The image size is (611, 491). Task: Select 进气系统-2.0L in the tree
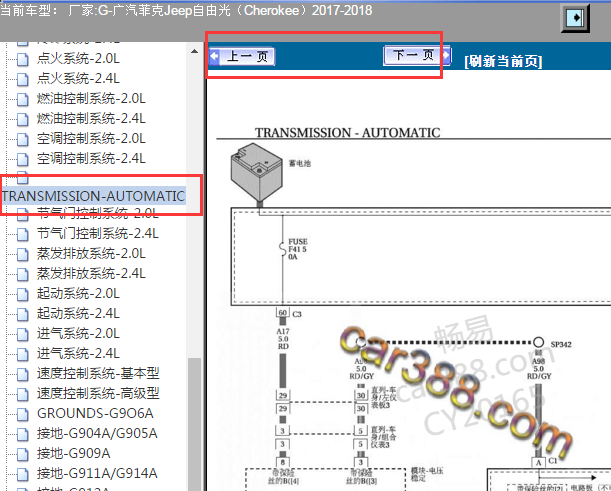[78, 334]
